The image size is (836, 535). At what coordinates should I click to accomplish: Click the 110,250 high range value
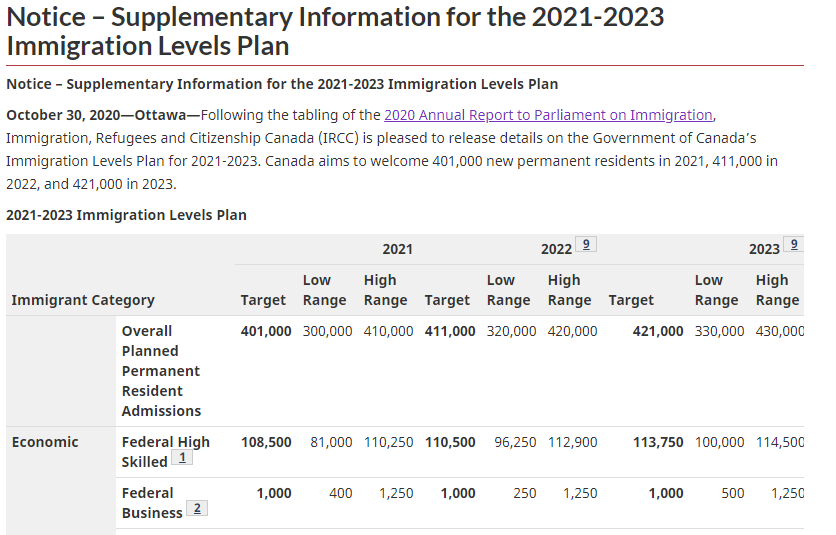pyautogui.click(x=388, y=442)
